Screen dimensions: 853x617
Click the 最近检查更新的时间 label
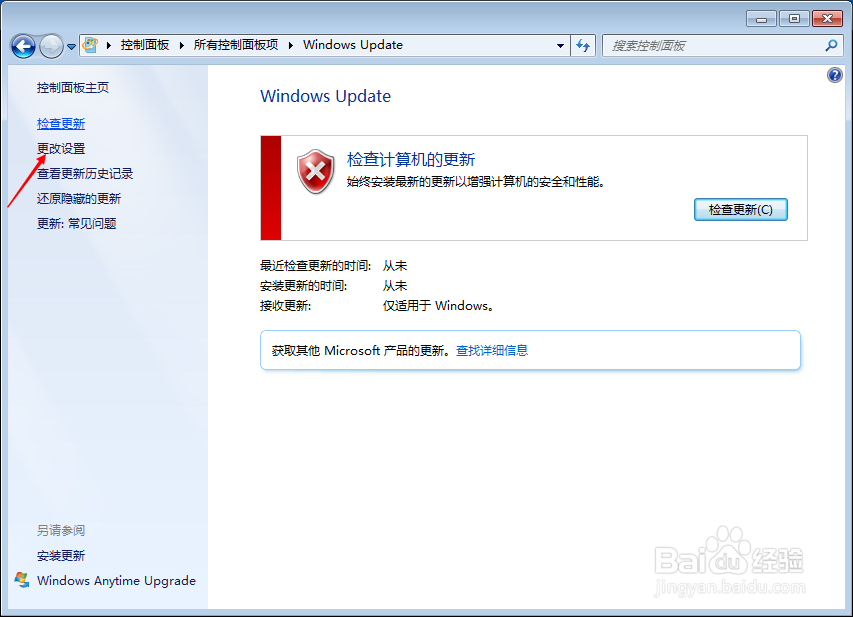tap(316, 266)
